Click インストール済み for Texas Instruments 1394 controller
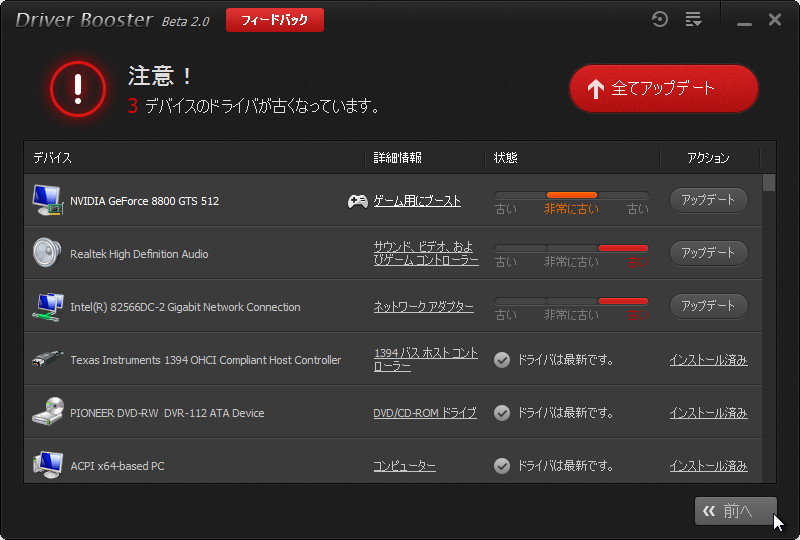800x540 pixels. [x=709, y=360]
